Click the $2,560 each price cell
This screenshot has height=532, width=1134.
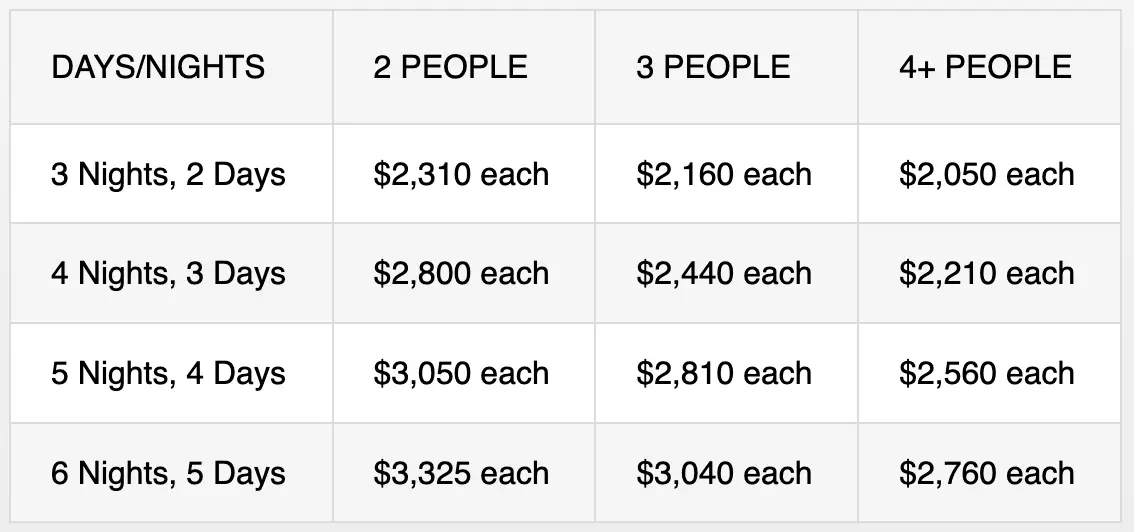pyautogui.click(x=987, y=373)
